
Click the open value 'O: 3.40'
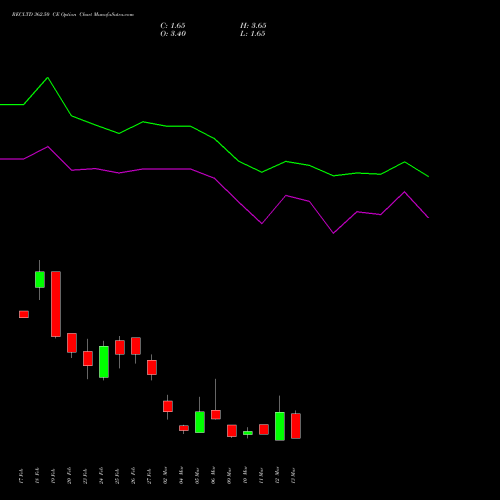click(173, 34)
